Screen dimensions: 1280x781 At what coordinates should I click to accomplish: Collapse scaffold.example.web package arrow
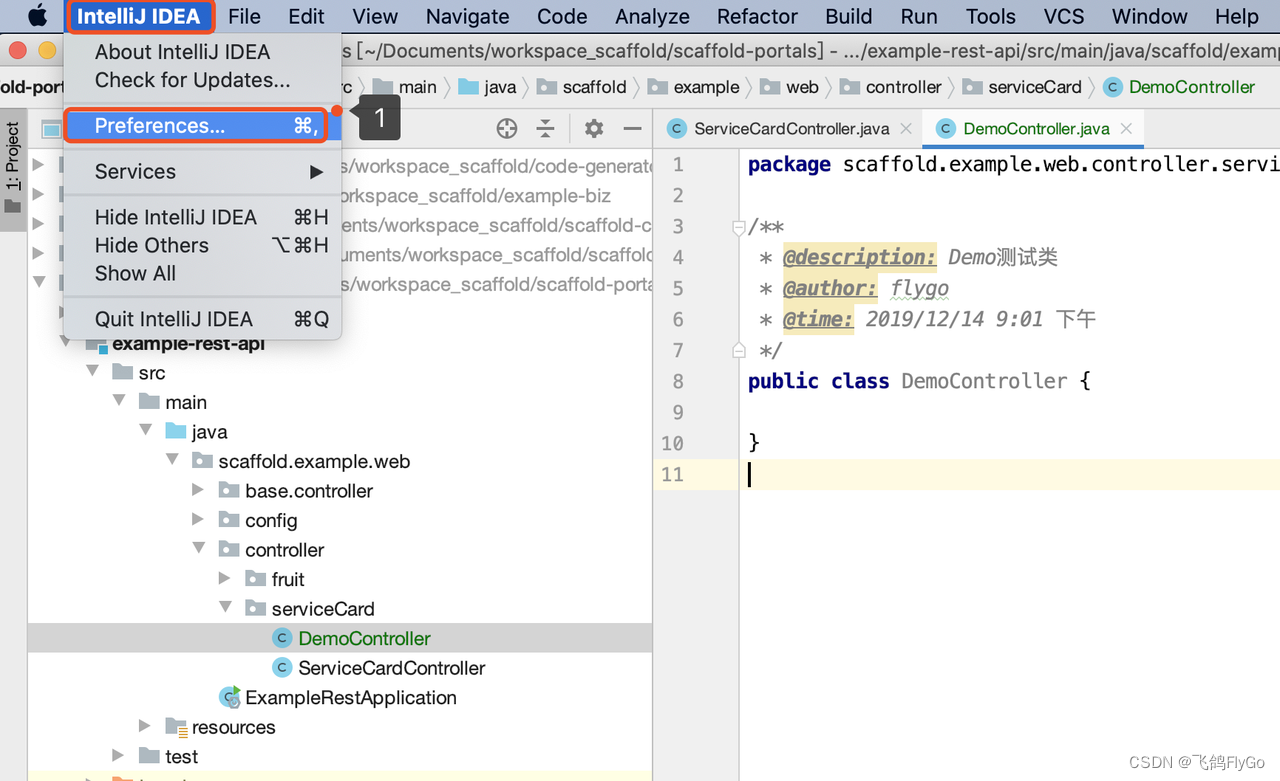172,460
